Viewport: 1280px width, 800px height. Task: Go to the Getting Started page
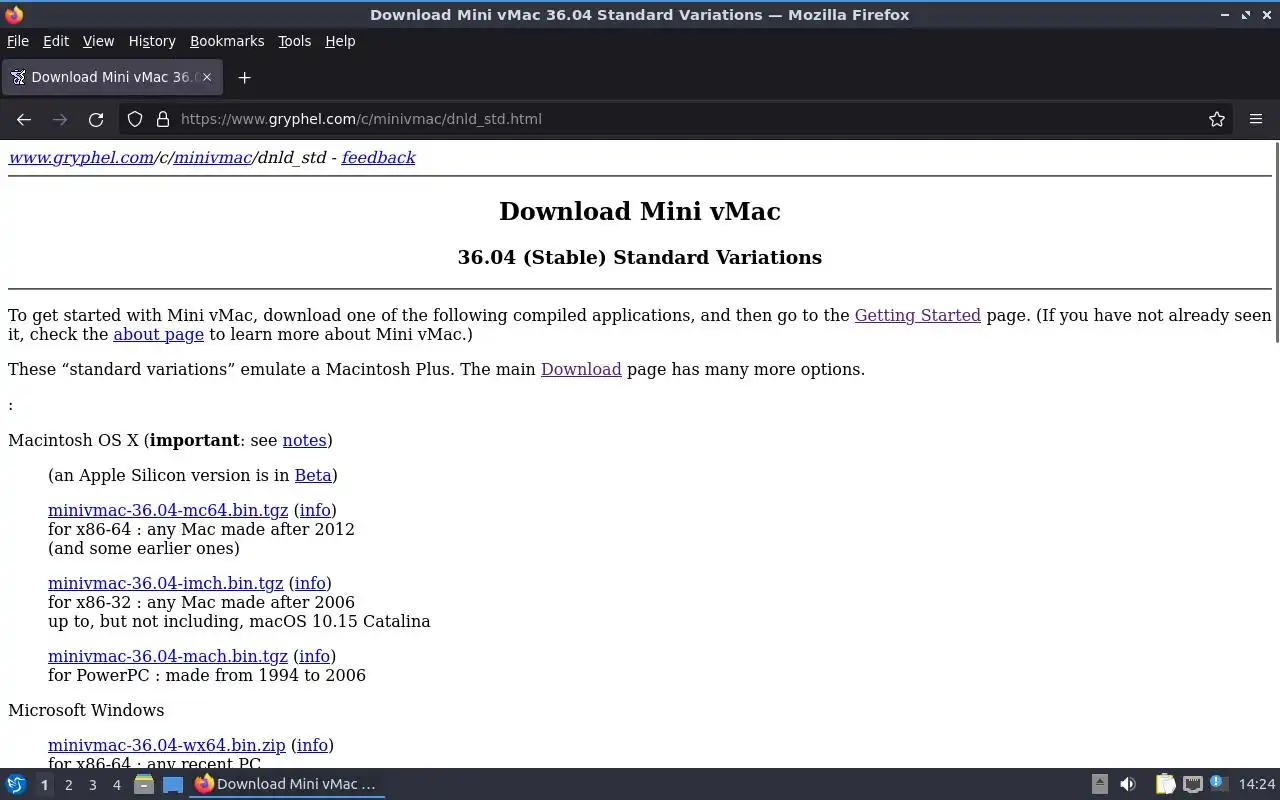[917, 315]
